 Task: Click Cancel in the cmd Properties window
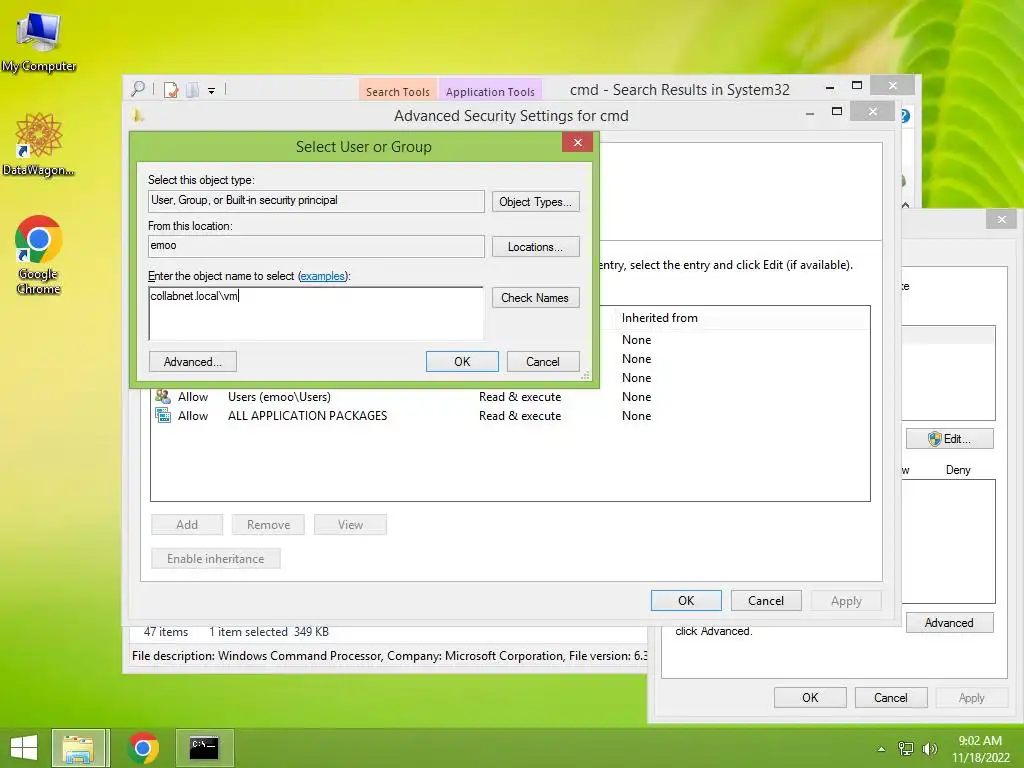(891, 697)
